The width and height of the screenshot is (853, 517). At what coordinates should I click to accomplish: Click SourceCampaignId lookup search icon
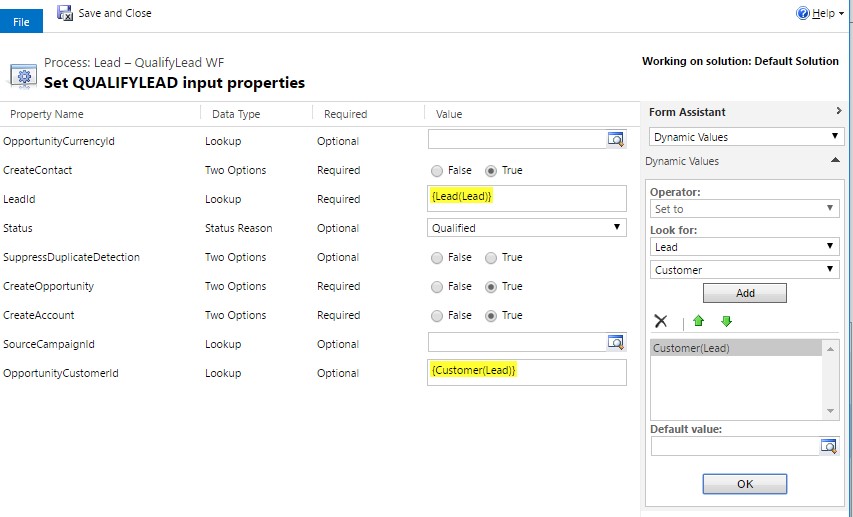[616, 343]
